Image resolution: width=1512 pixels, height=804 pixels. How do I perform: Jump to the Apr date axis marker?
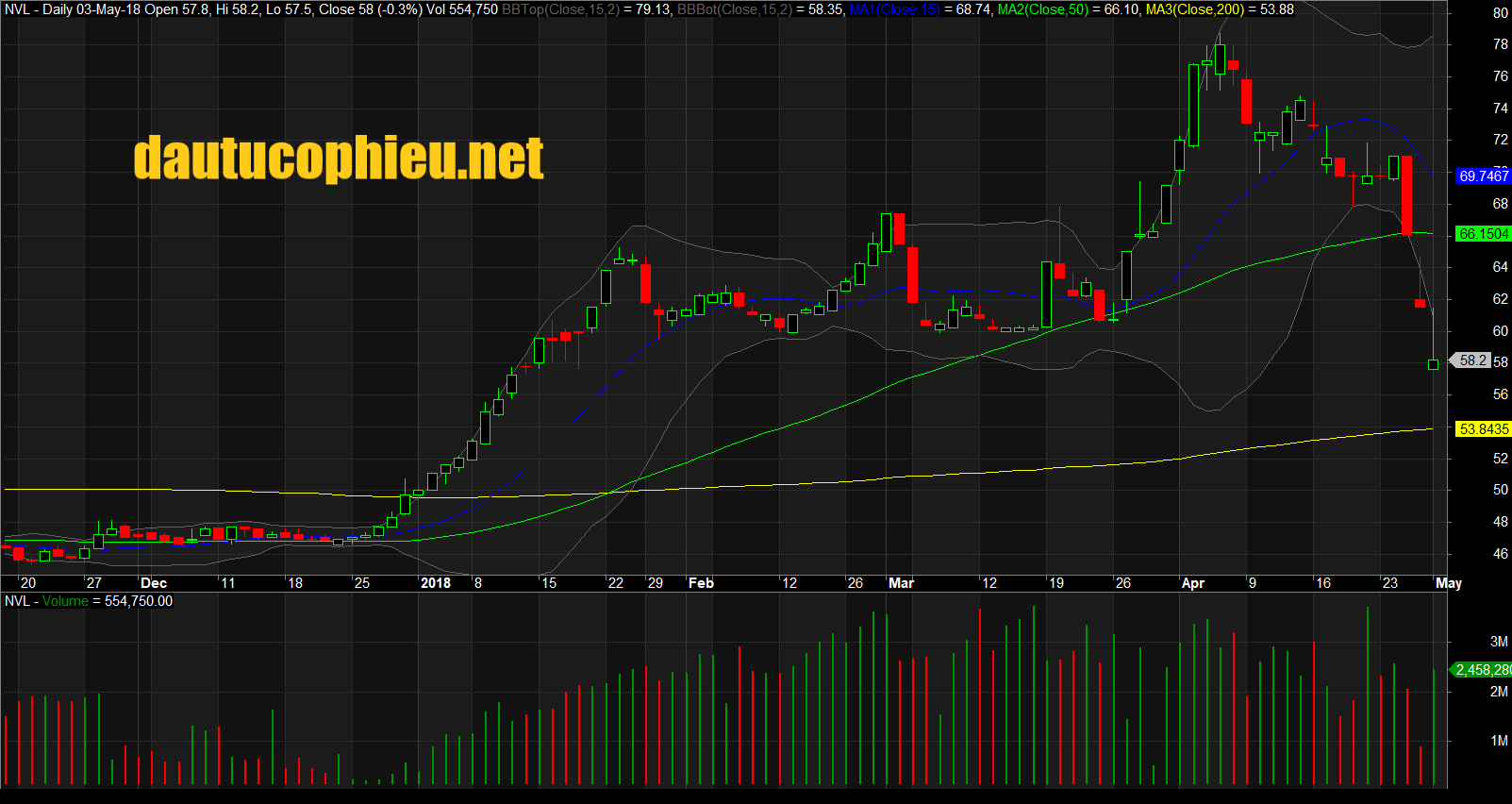[1192, 583]
